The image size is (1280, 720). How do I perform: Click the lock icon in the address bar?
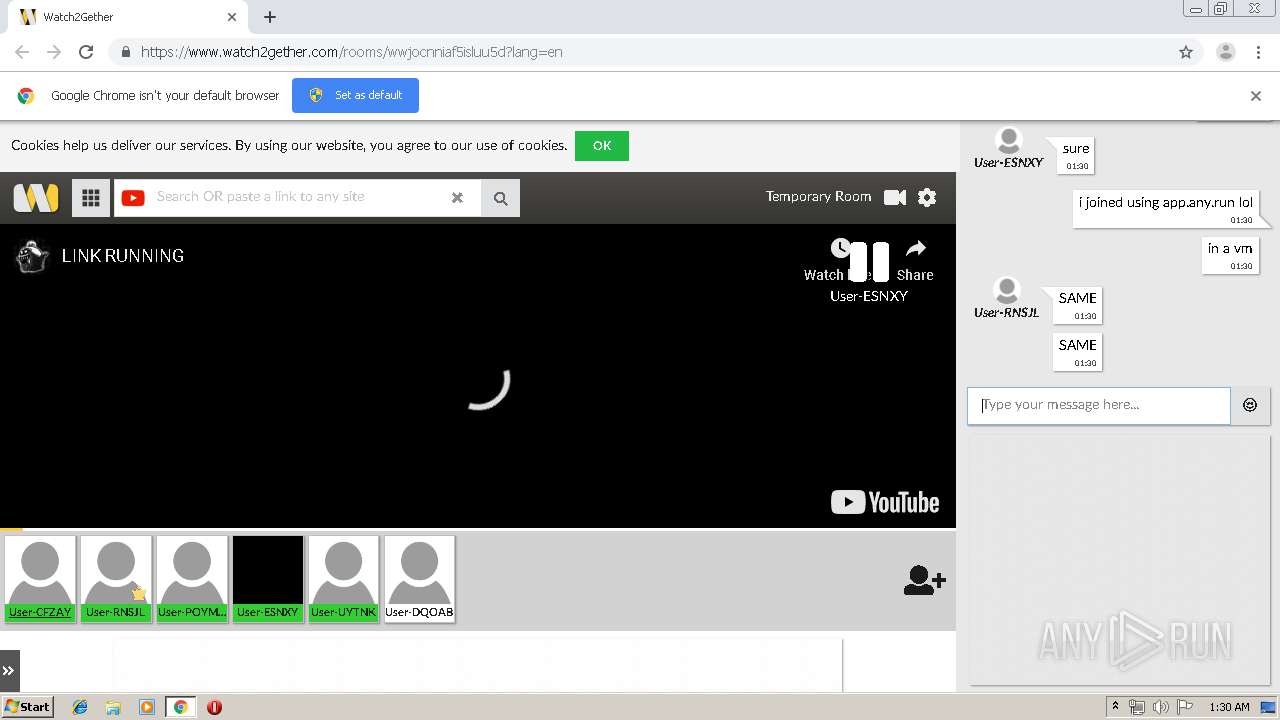tap(125, 52)
